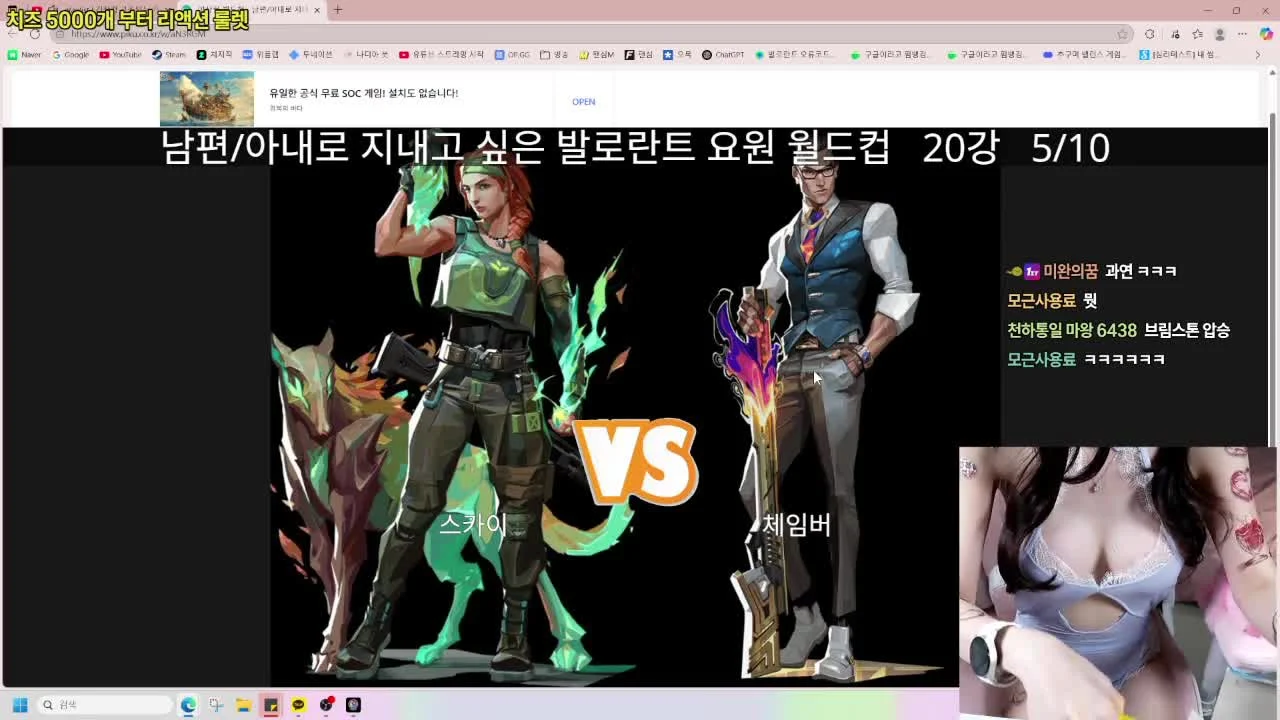The image size is (1280, 720).
Task: Open the 투네이션 bookmark
Action: pos(311,55)
